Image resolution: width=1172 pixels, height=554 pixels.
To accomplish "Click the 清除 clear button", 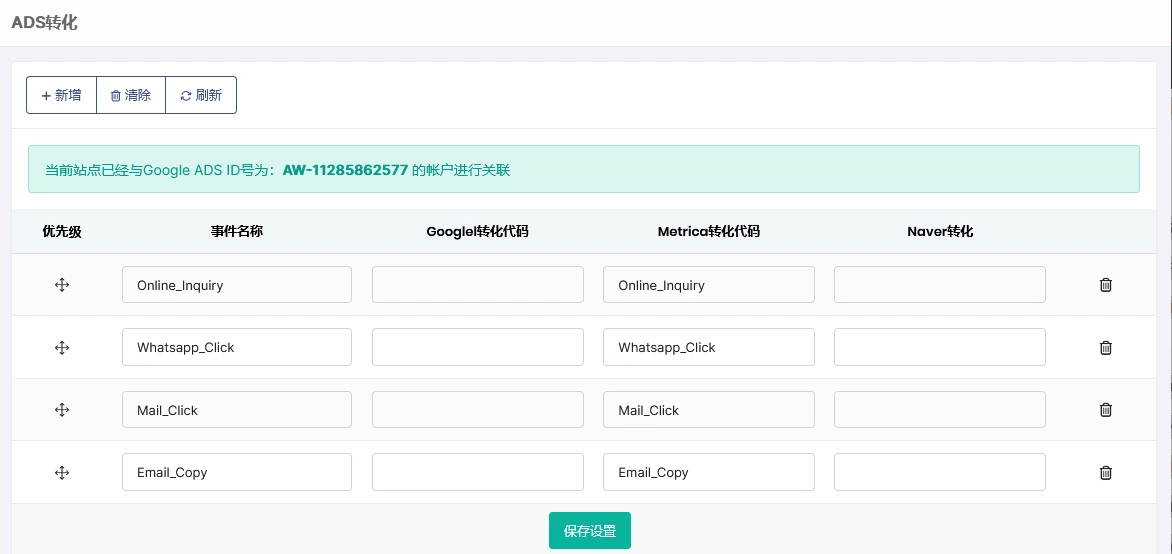I will 131,95.
